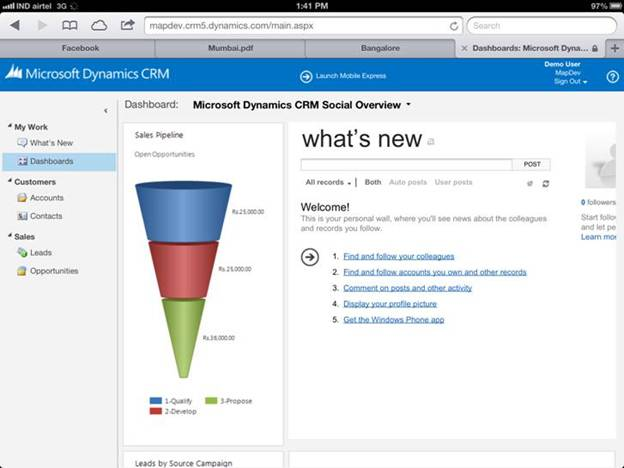Click the Dashboards nav icon
Screen dimensions: 624x468
click(x=22, y=161)
